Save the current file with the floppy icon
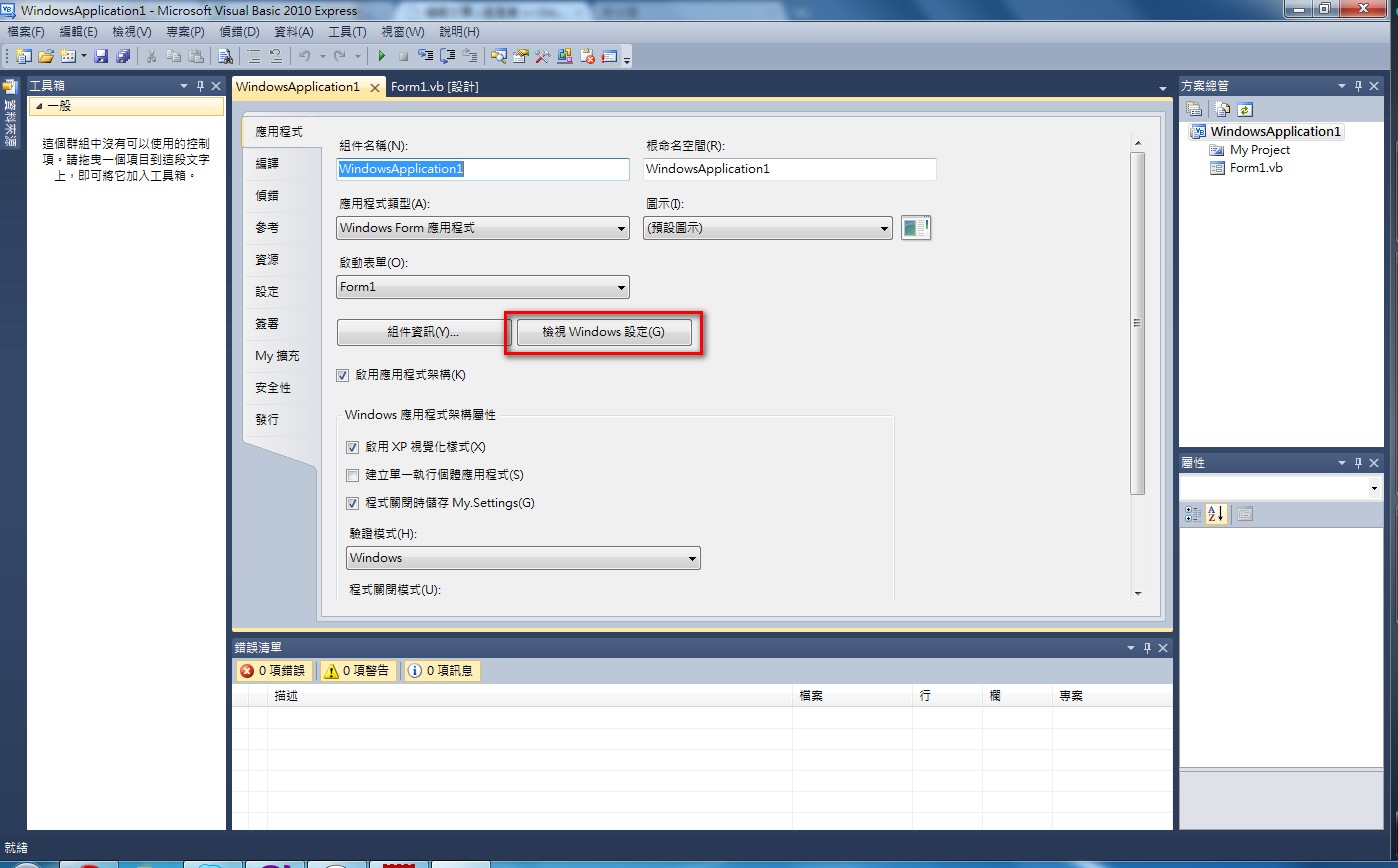Screen dimensions: 1398x868 (101, 56)
